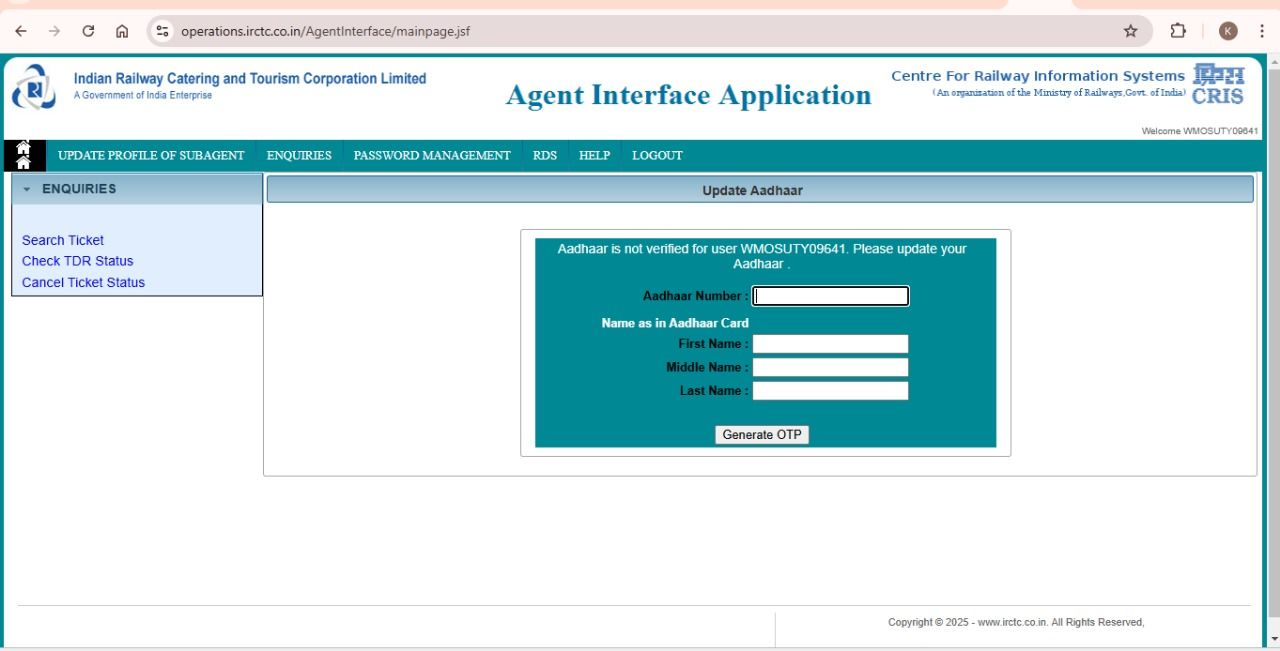Open site information in the address bar
This screenshot has width=1280, height=651.
(162, 31)
